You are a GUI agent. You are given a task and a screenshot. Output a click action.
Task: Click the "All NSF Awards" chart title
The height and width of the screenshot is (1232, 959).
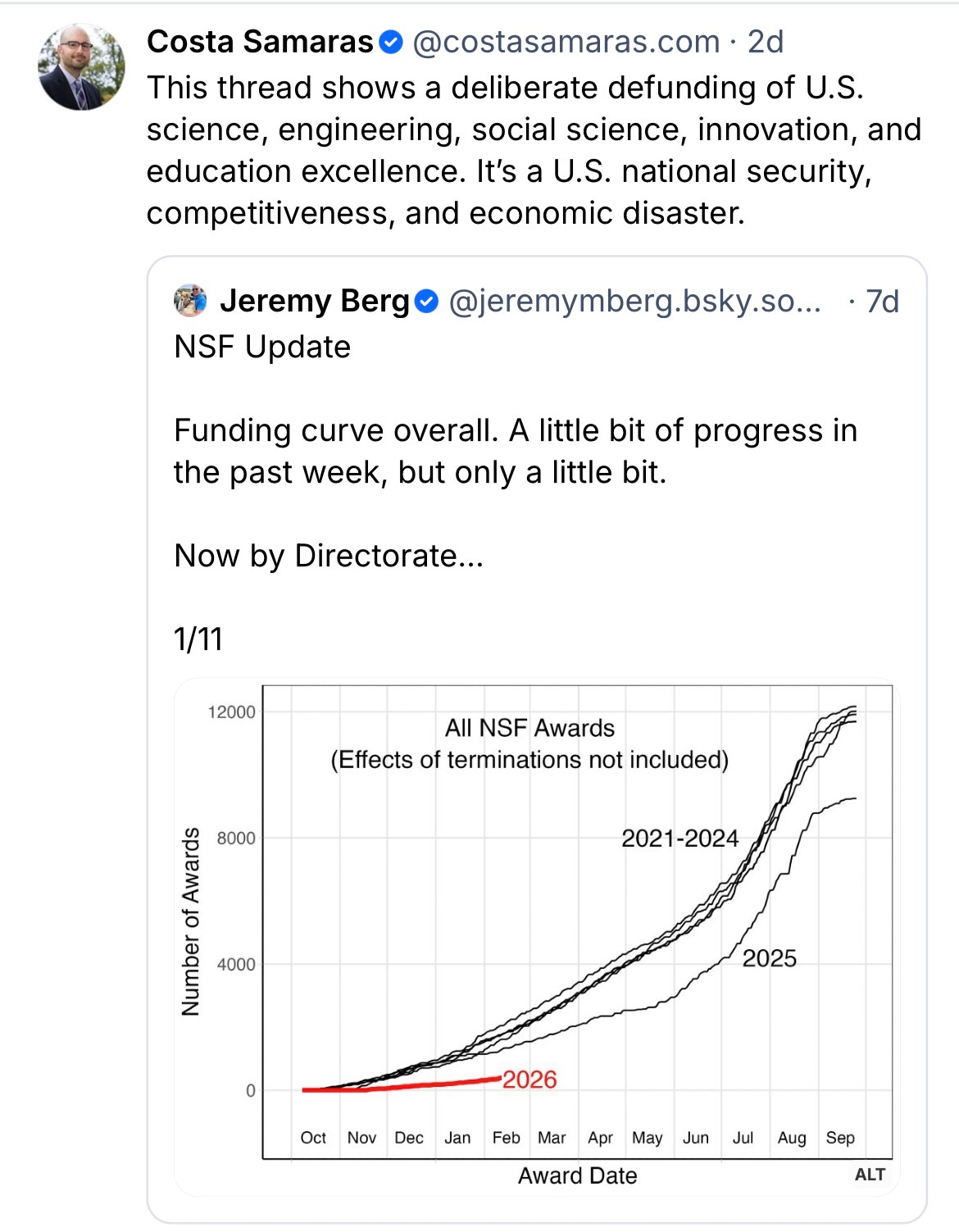529,728
